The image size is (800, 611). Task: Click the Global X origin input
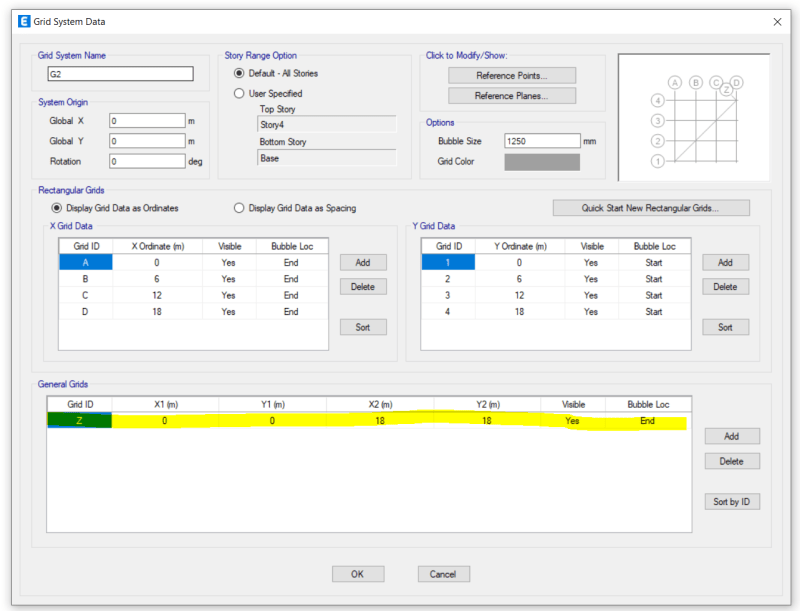tap(147, 121)
